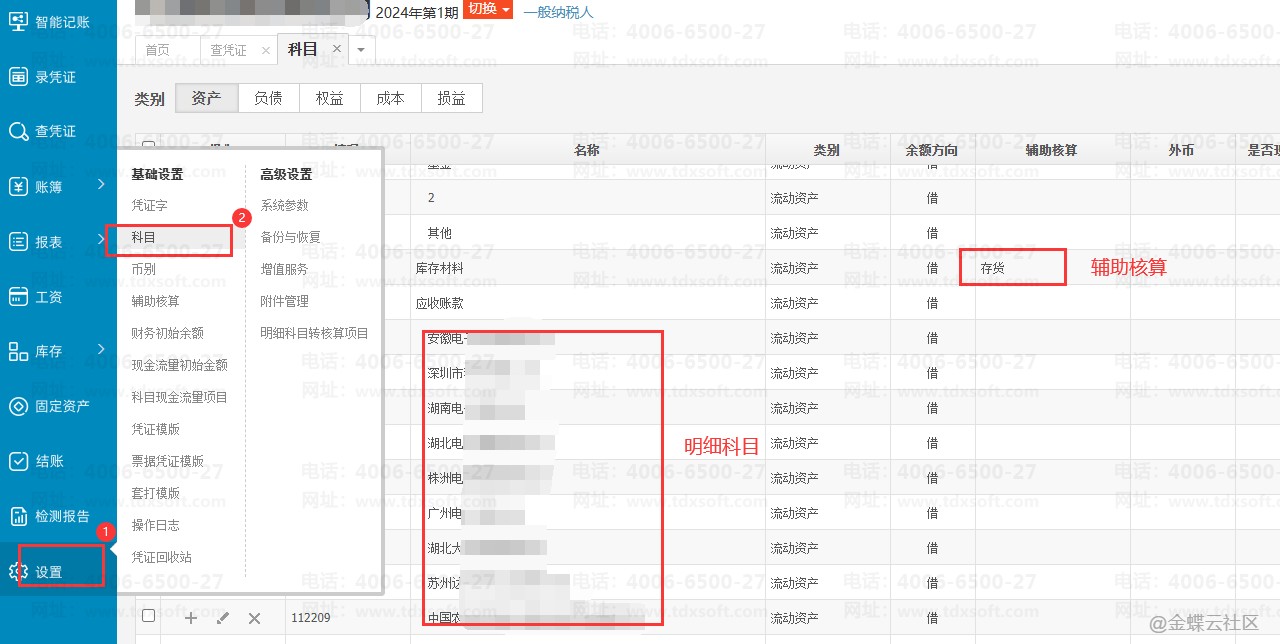Click the 查凭证 magnifier sidebar icon
Screen dimensions: 1280x644
click(x=18, y=131)
